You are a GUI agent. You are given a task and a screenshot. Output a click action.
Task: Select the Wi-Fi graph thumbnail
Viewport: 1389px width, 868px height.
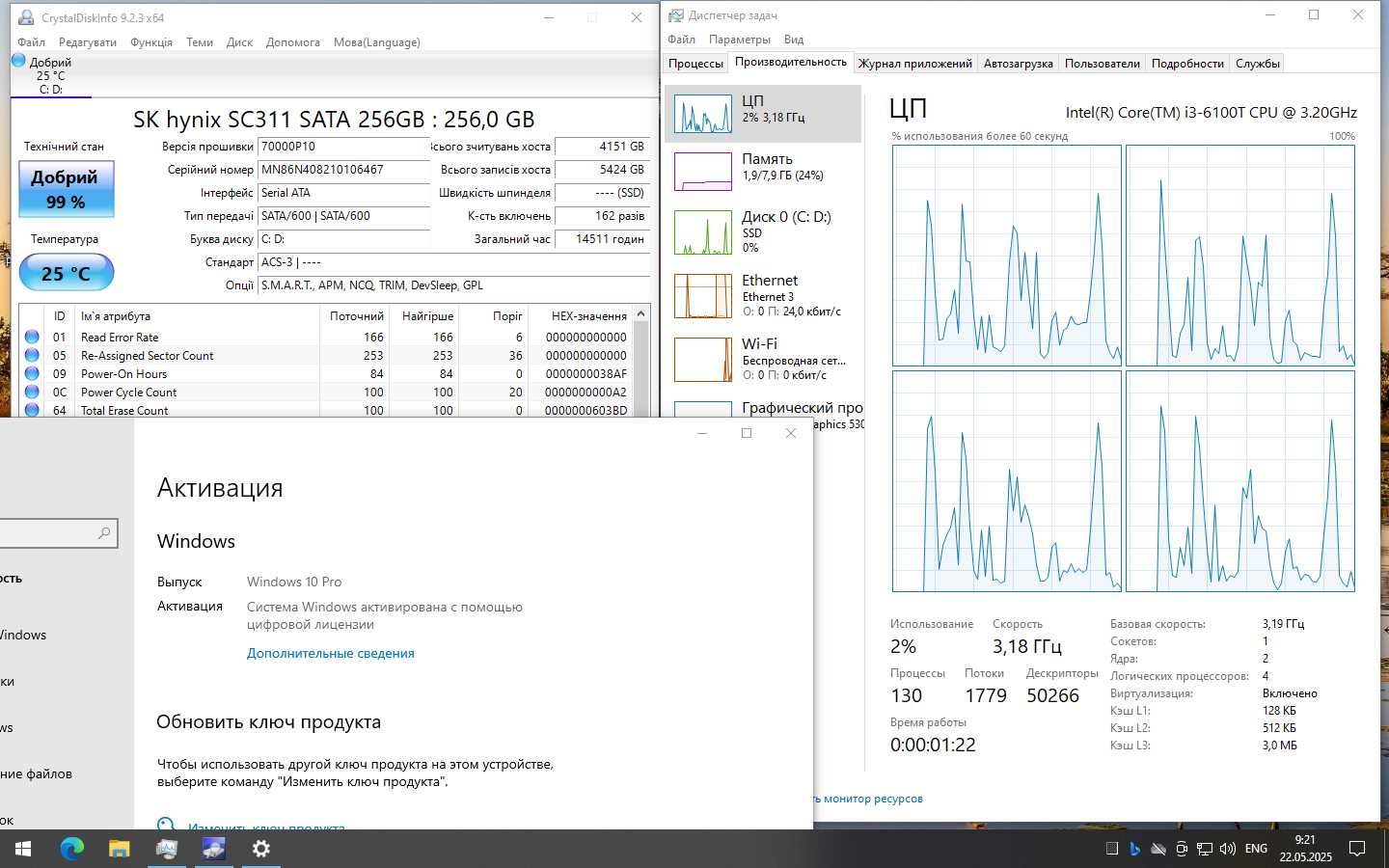703,360
